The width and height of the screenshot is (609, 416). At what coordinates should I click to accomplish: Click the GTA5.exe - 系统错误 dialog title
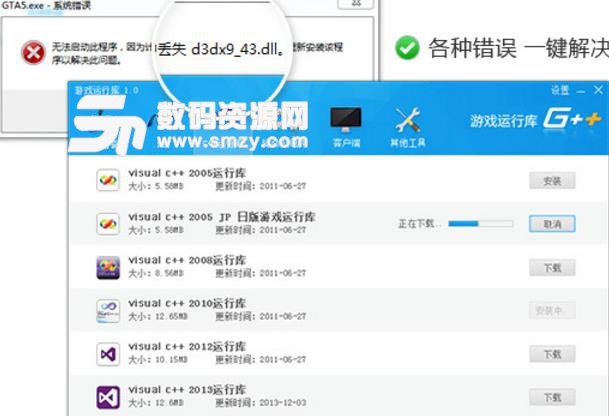[46, 5]
